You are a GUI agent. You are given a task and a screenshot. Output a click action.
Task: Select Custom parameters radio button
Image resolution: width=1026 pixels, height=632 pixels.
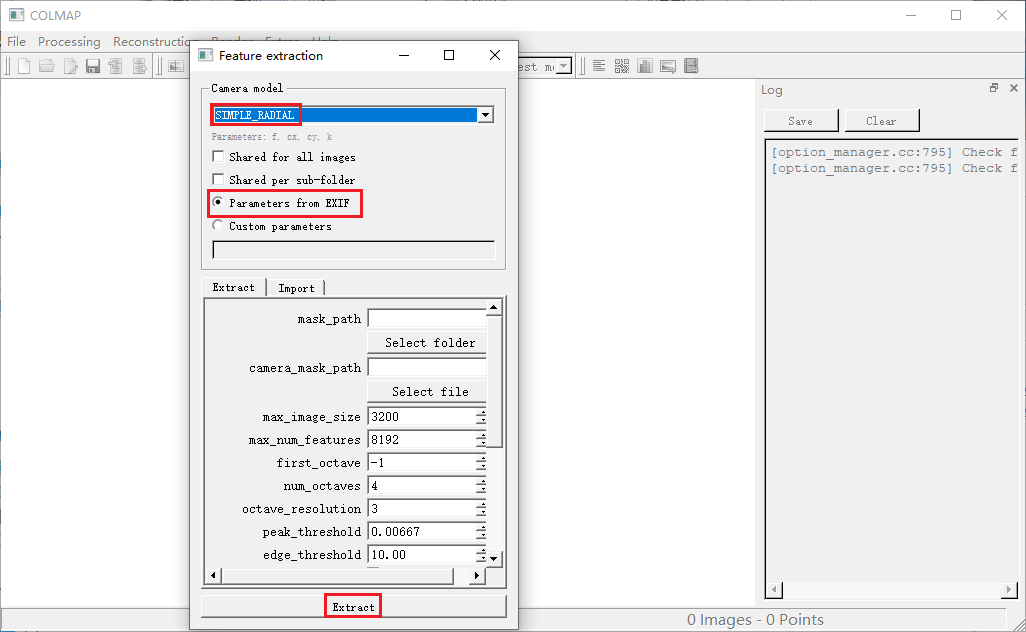(x=217, y=225)
